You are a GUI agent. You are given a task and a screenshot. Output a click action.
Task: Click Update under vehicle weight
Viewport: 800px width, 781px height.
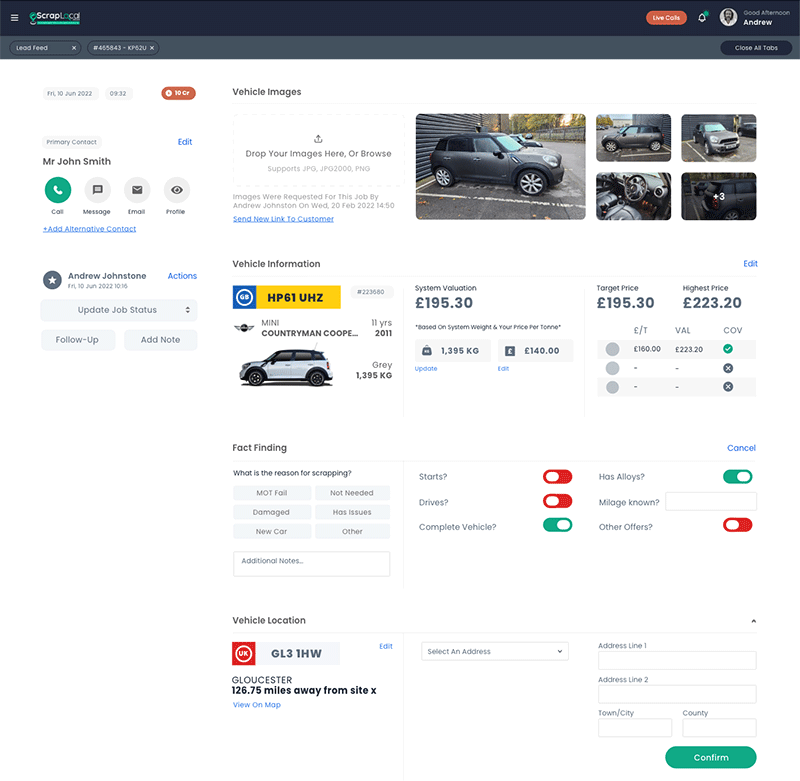point(426,369)
